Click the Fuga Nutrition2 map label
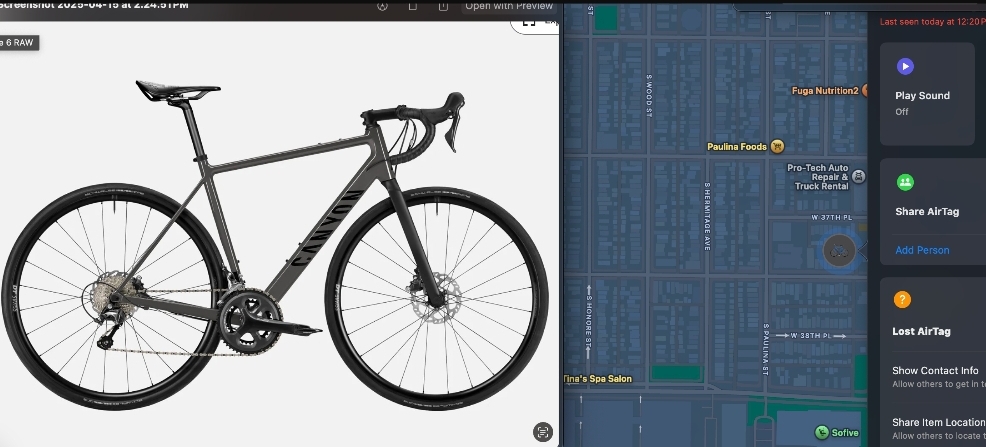Screen dimensions: 986x447 coord(824,91)
